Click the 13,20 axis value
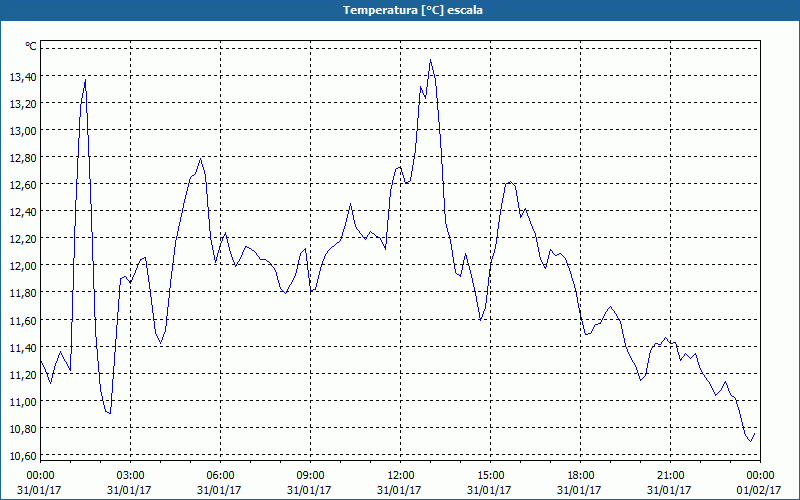This screenshot has height=500, width=800. pyautogui.click(x=23, y=104)
